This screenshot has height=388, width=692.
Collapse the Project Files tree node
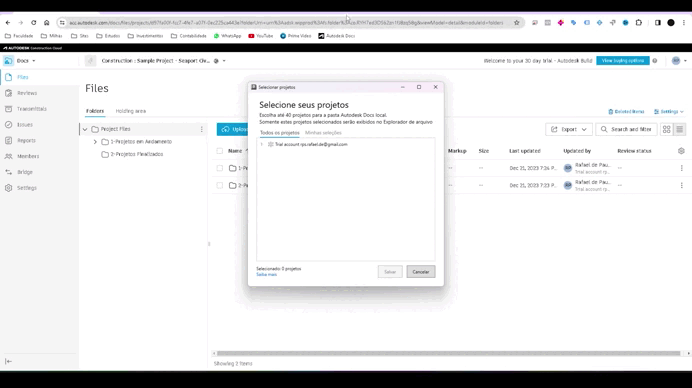click(85, 129)
